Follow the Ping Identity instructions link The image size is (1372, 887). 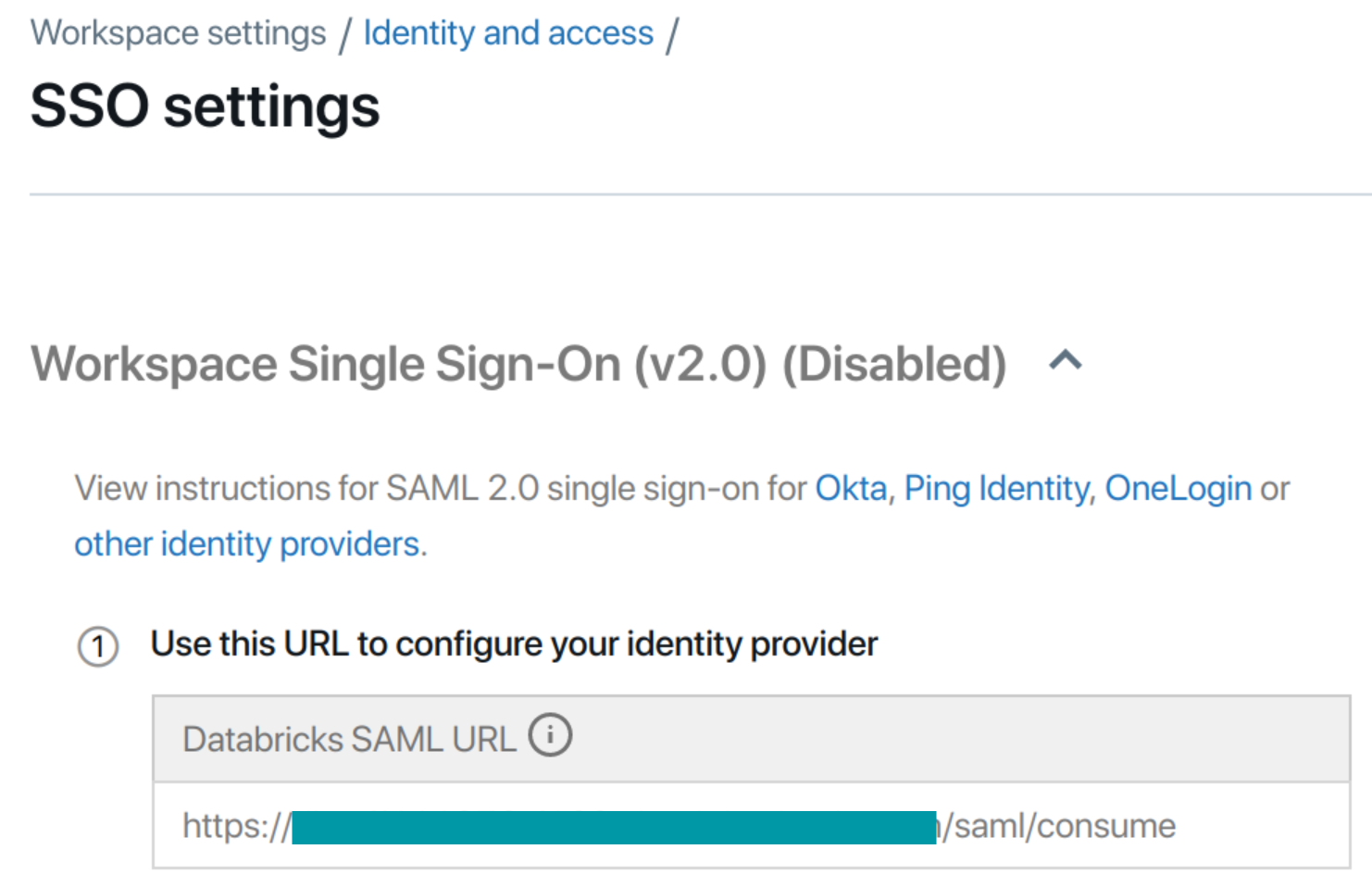coord(997,488)
